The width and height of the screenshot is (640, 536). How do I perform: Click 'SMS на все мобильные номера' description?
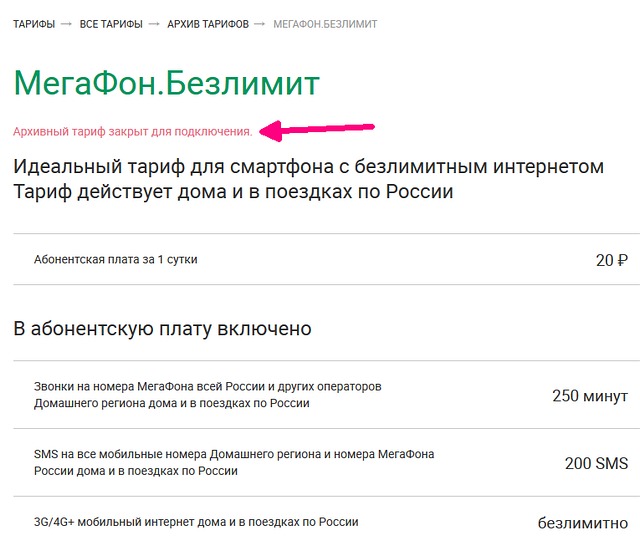(x=234, y=463)
